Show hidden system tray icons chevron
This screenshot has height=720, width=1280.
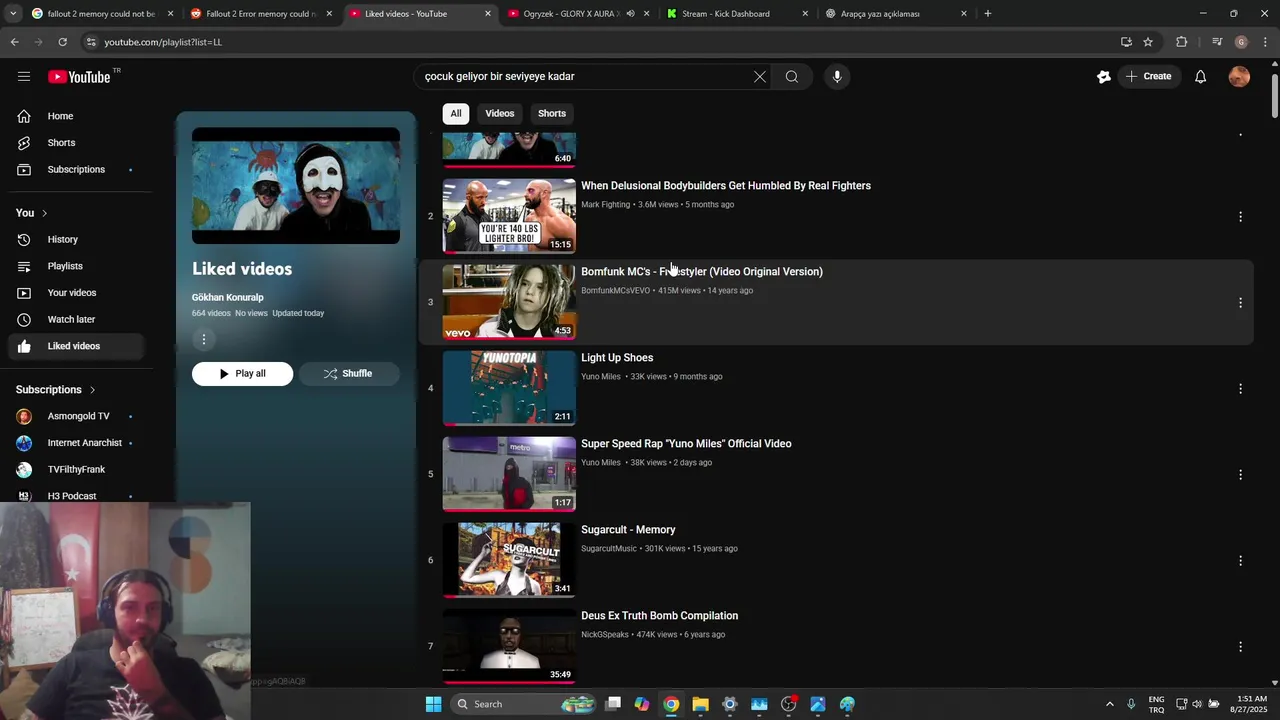pos(1109,704)
